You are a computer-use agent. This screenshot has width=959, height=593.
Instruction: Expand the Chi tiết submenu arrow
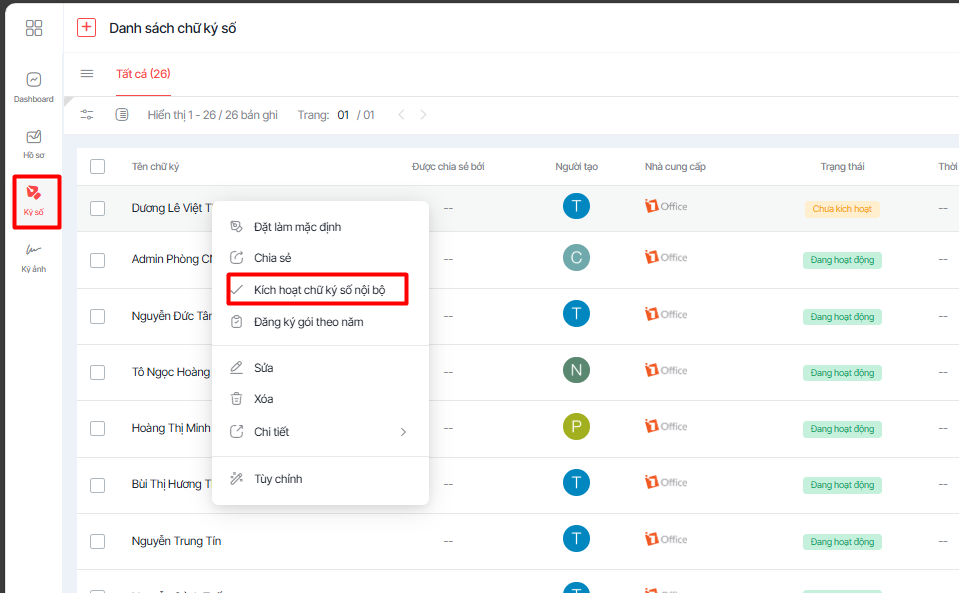tap(403, 432)
